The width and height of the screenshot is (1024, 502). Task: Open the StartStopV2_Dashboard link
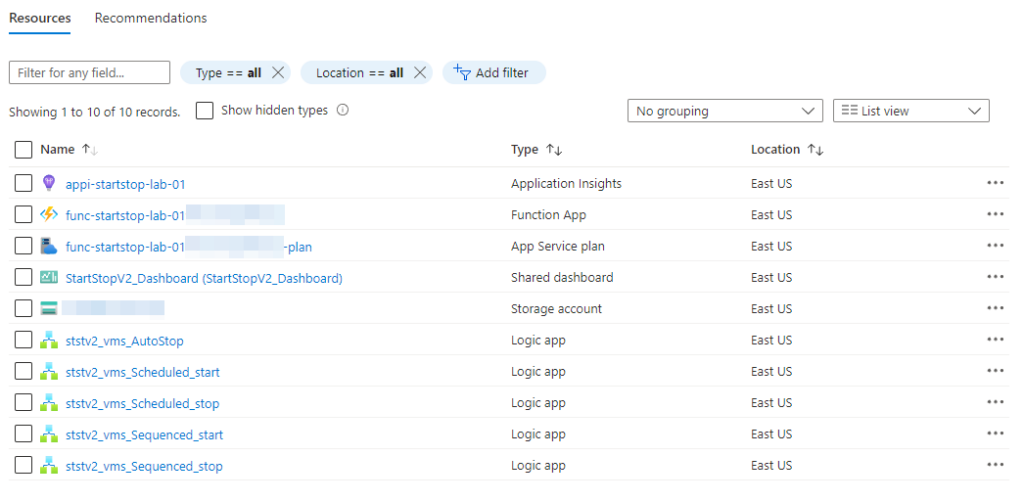204,278
